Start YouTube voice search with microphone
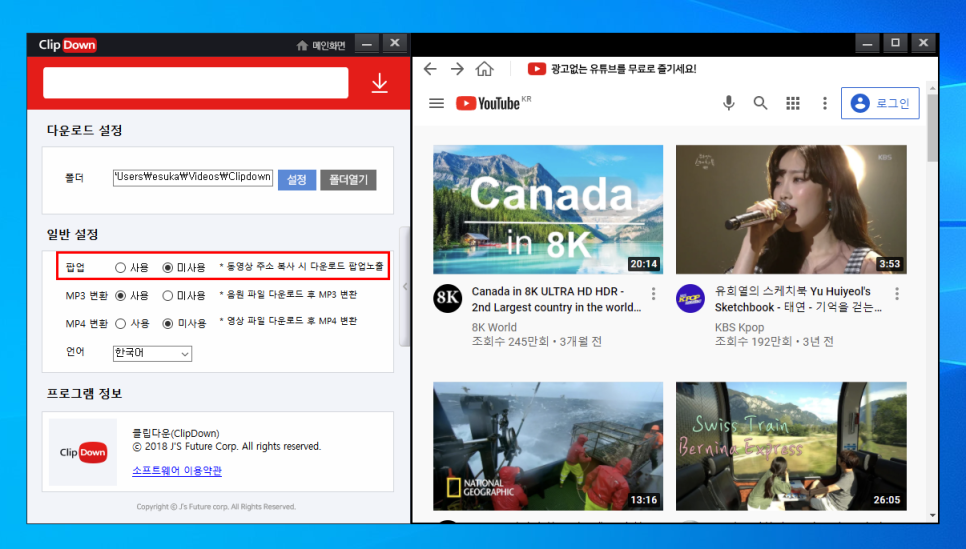 tap(728, 103)
